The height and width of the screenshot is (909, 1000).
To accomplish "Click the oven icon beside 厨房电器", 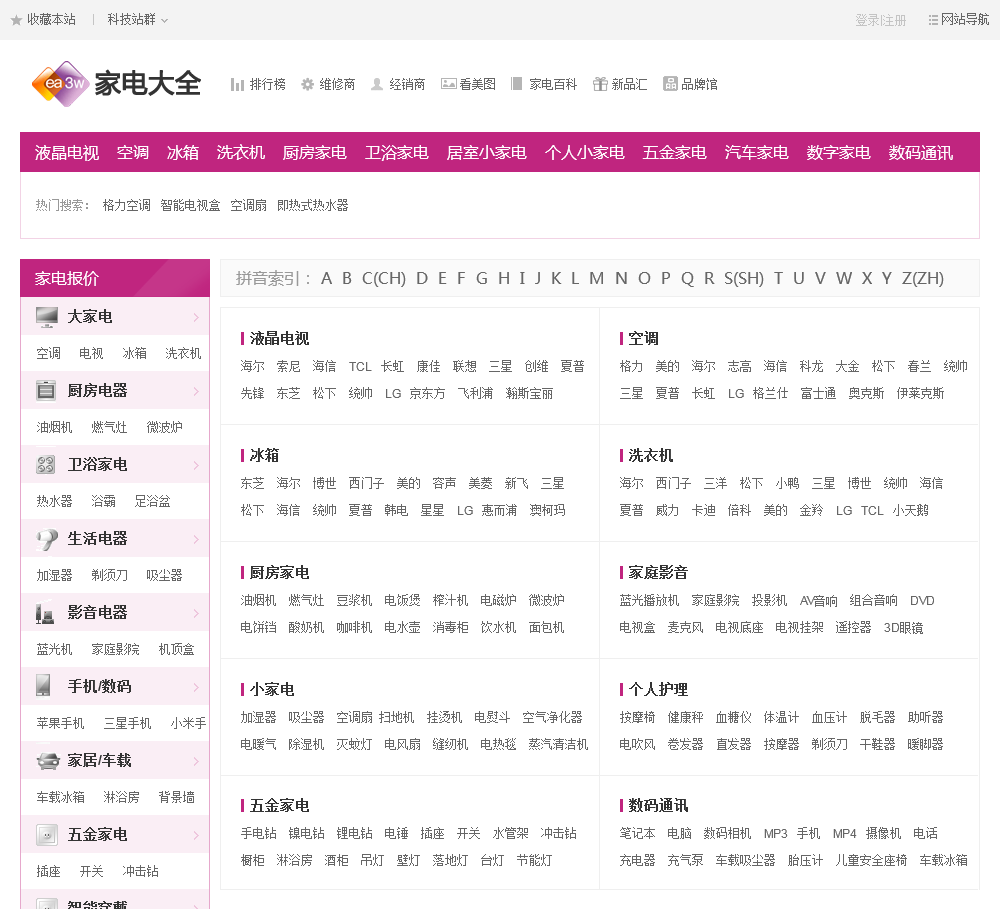I will (46, 390).
